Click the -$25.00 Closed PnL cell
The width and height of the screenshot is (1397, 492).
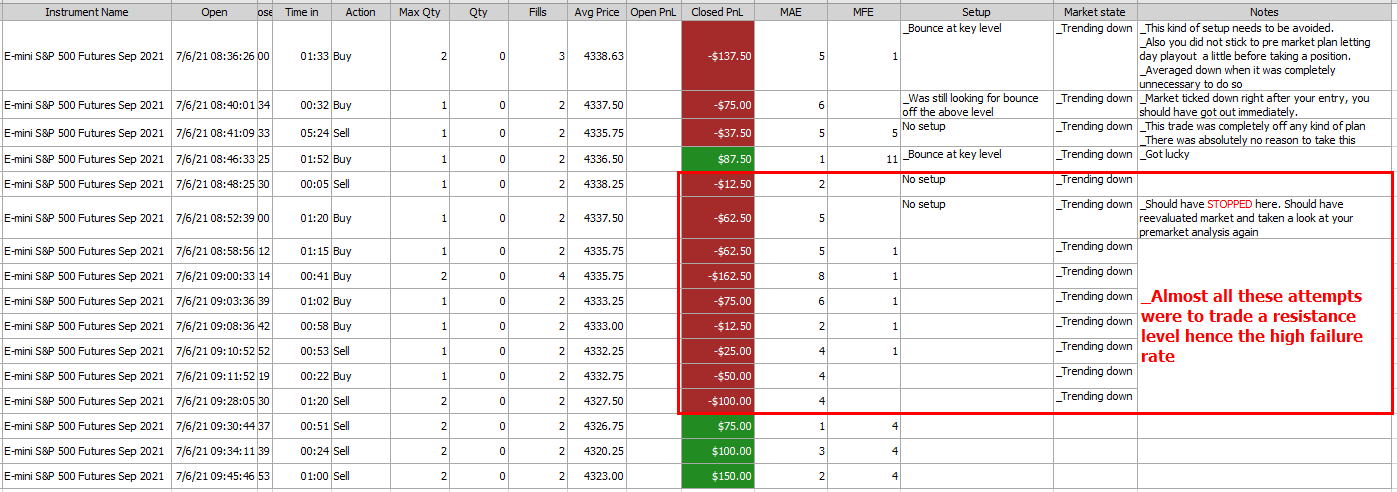717,351
